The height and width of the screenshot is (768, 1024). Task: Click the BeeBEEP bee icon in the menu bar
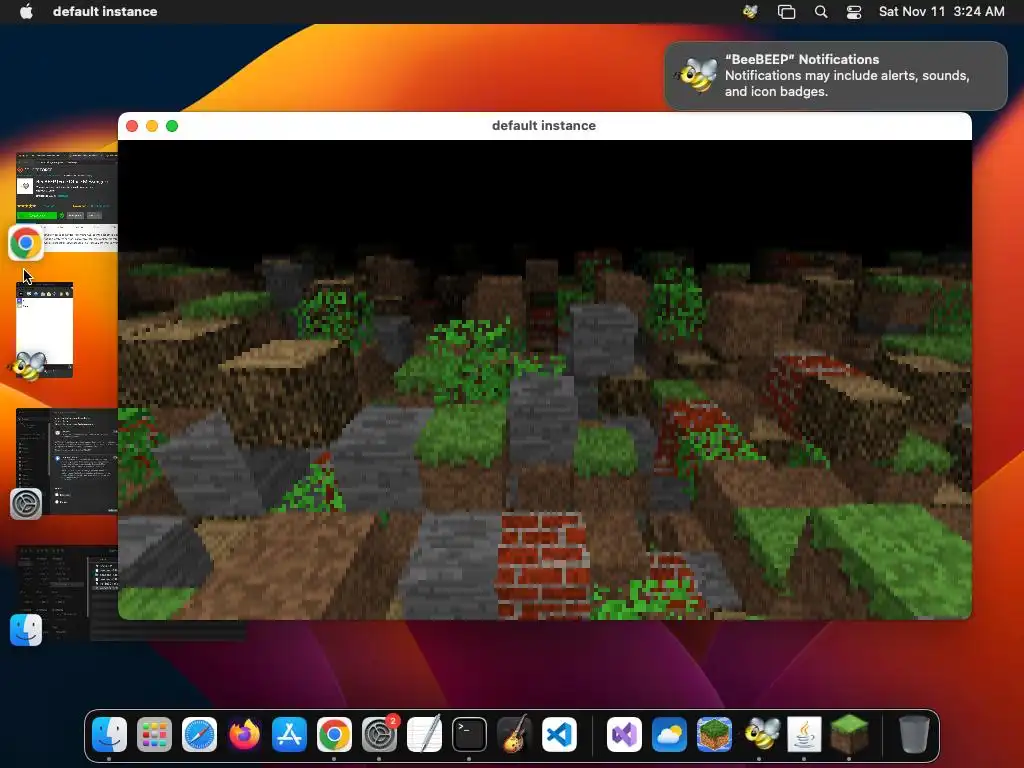pyautogui.click(x=750, y=11)
